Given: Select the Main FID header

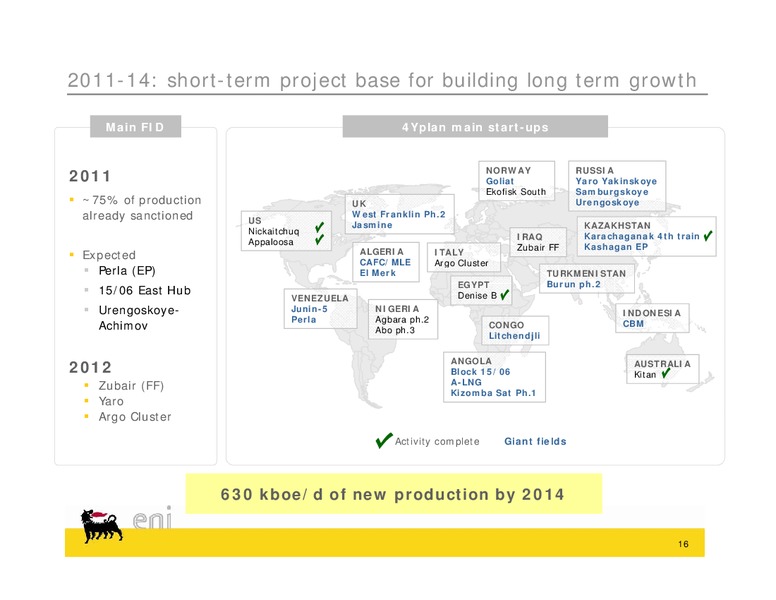Looking at the screenshot, I should pos(135,127).
